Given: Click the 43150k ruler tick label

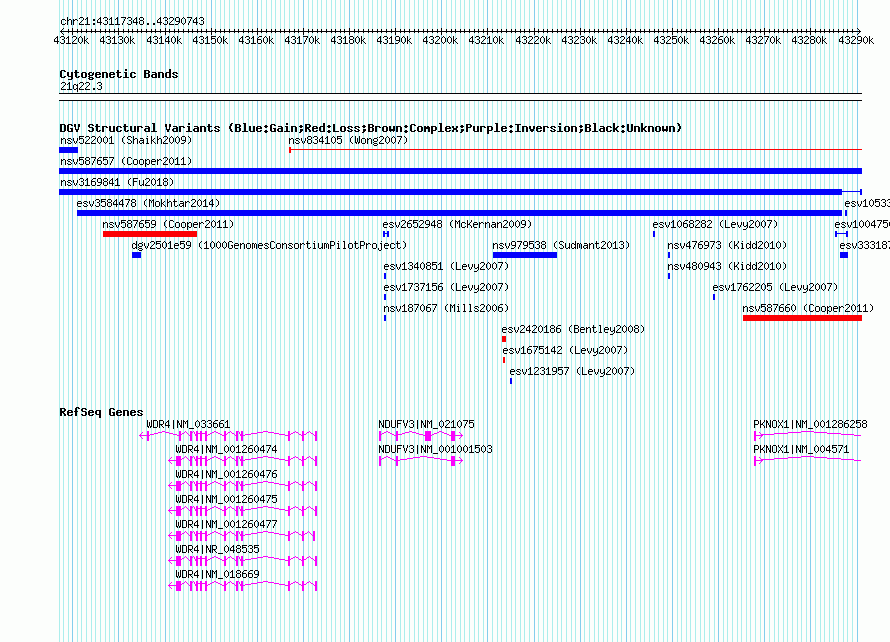Looking at the screenshot, I should [x=210, y=40].
